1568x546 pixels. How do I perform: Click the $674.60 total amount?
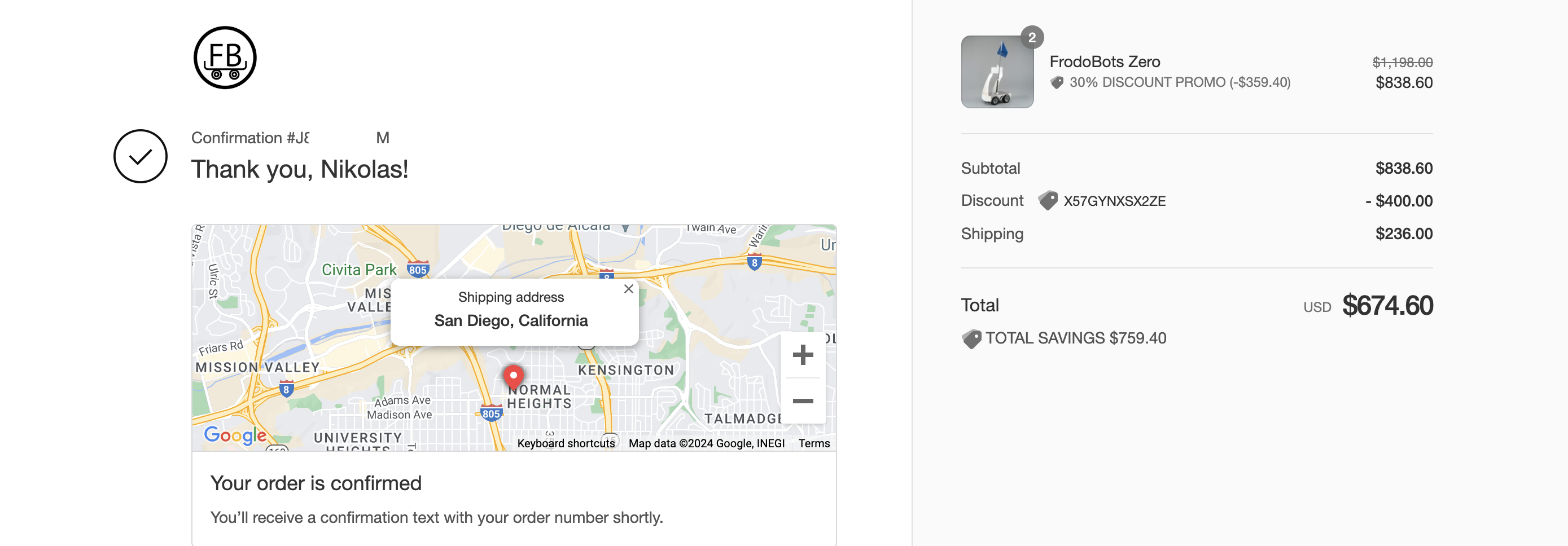(x=1387, y=305)
